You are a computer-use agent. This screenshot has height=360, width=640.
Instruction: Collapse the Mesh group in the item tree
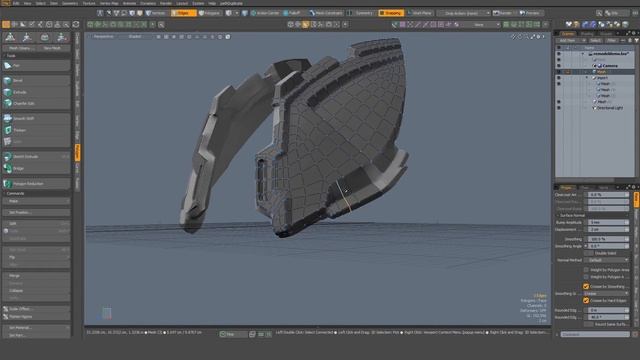(587, 78)
